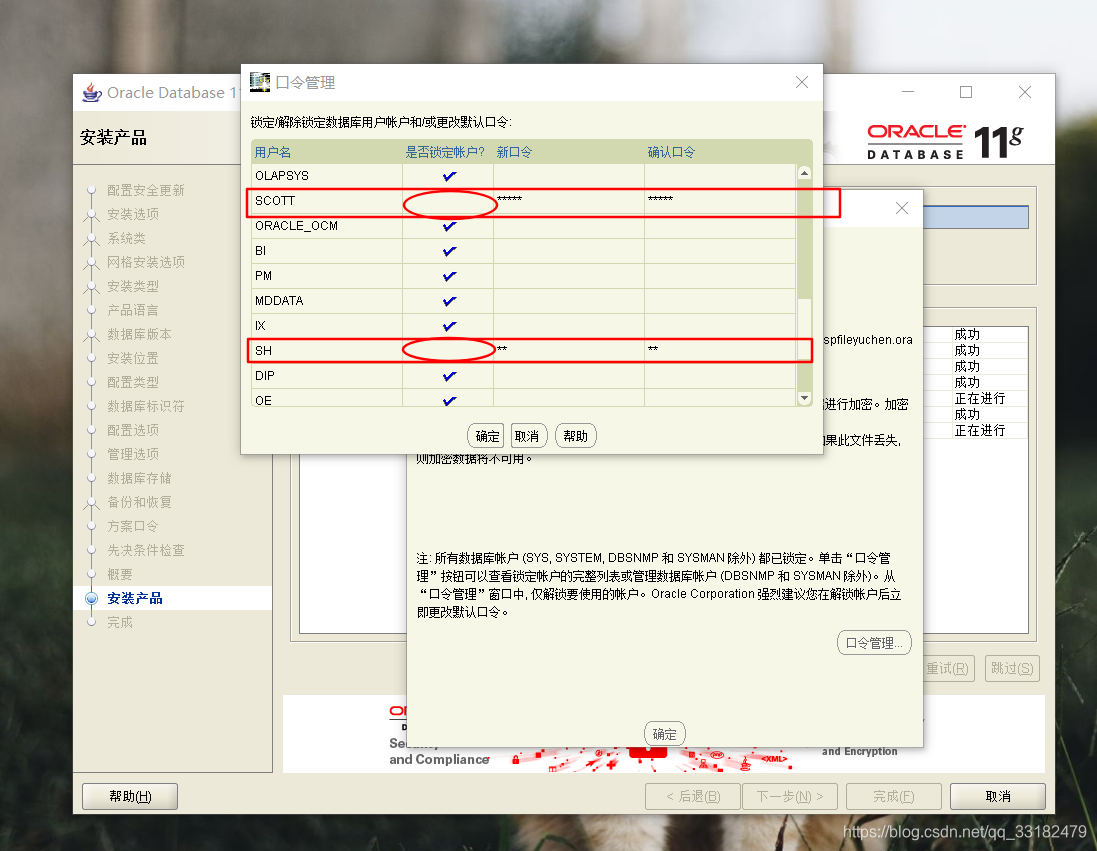This screenshot has height=851, width=1097.
Task: Click new password cell for BI
Action: pyautogui.click(x=569, y=251)
